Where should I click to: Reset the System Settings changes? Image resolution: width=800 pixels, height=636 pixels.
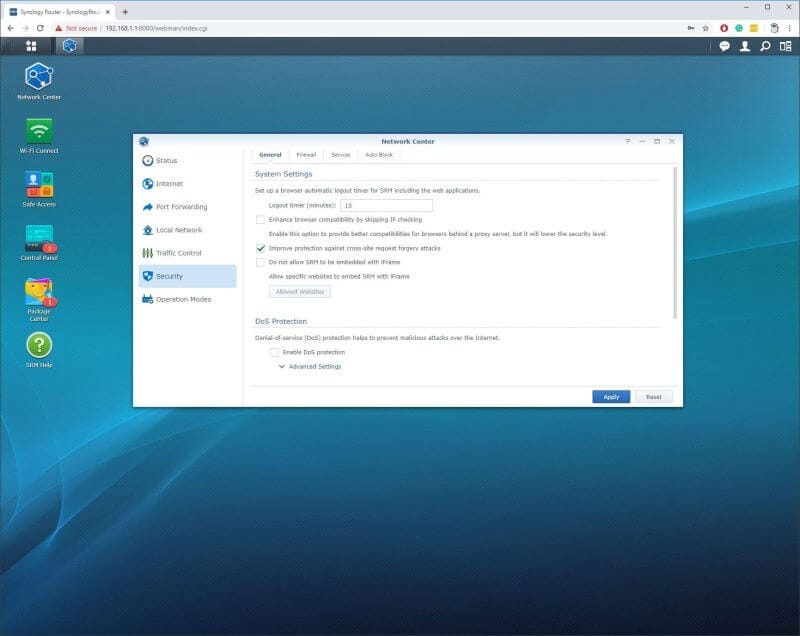(654, 396)
